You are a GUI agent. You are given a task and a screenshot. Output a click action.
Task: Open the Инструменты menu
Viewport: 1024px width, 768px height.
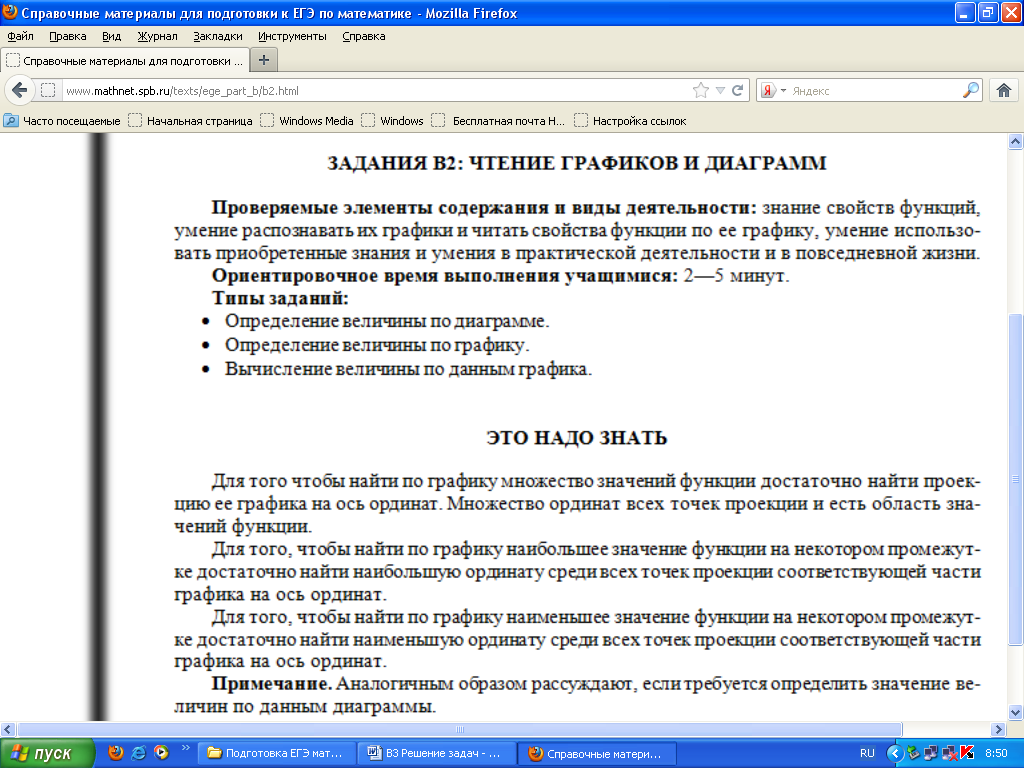[x=292, y=36]
